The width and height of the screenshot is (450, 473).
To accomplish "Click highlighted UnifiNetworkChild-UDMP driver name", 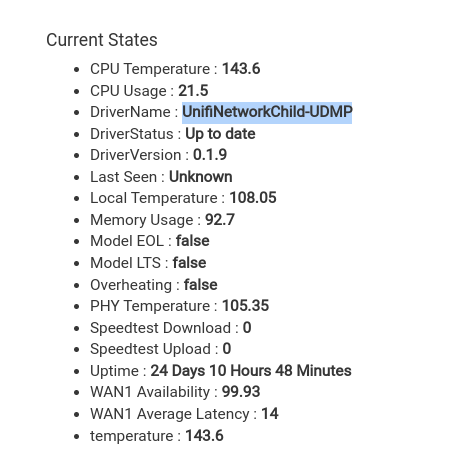I will click(267, 112).
